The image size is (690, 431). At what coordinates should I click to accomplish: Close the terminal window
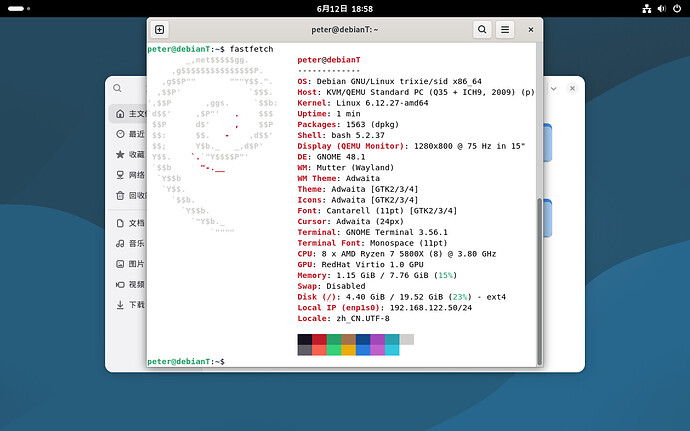[x=531, y=29]
